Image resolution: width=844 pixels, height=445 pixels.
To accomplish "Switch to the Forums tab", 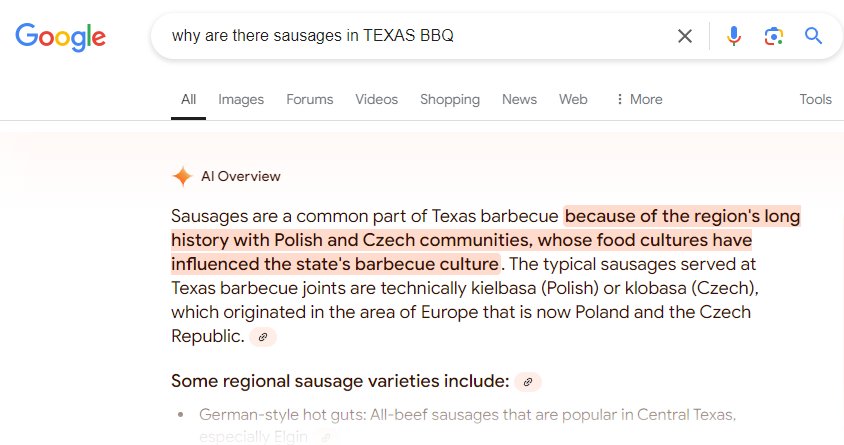I will (310, 99).
